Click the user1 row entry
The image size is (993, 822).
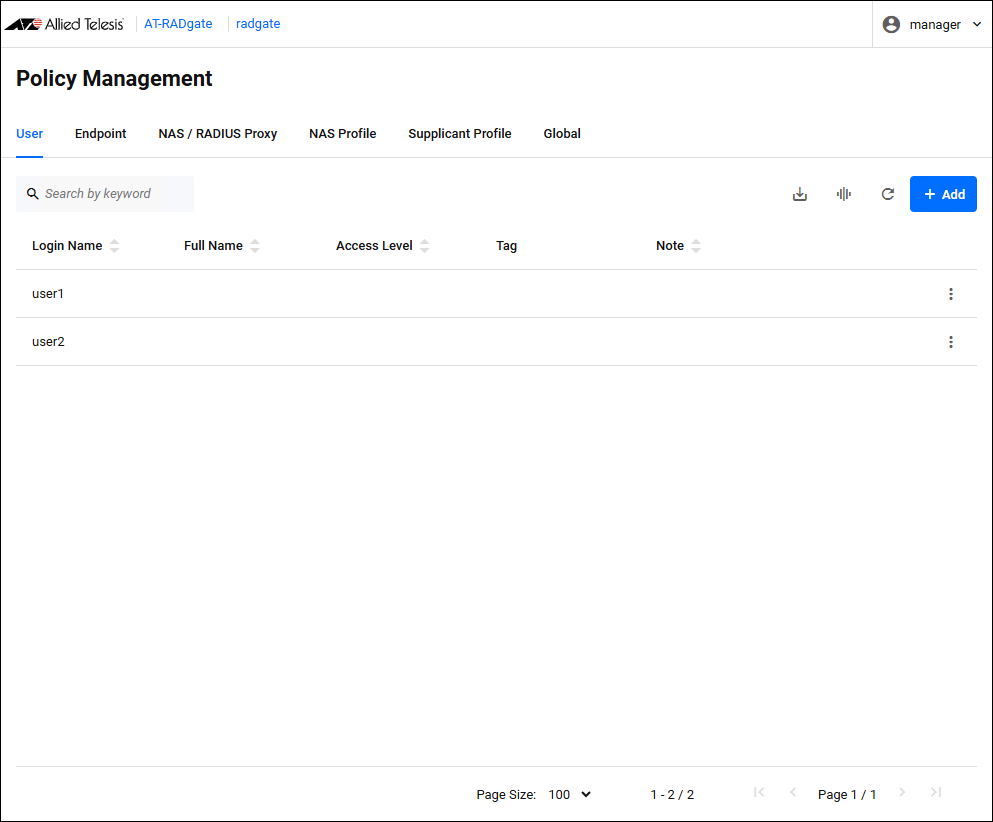tap(48, 294)
